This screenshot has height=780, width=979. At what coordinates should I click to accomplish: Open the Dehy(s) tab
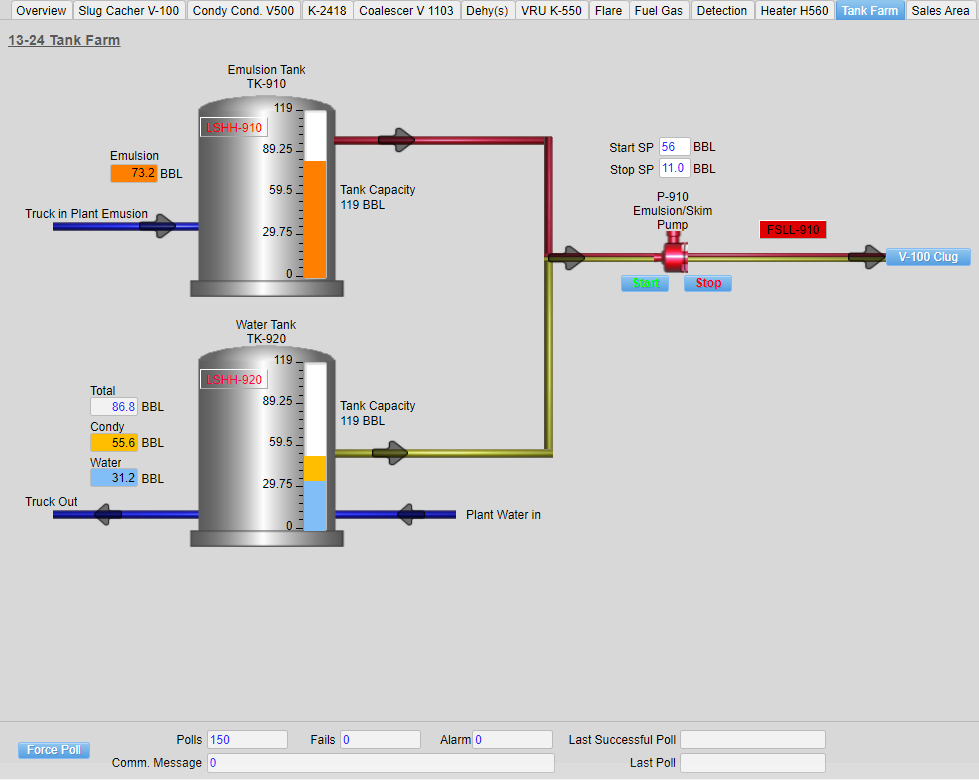coord(488,11)
